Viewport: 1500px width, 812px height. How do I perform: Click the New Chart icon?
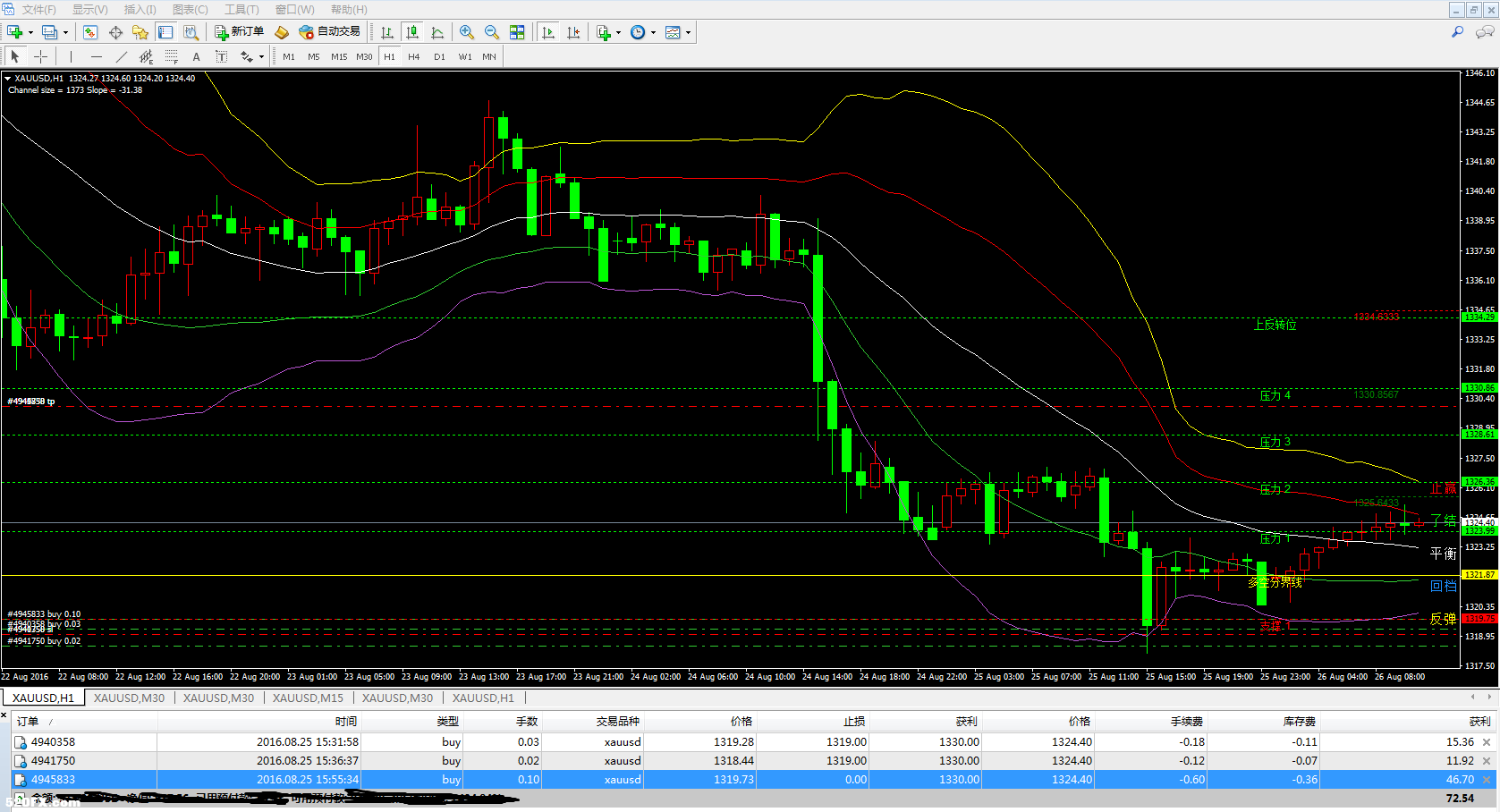click(14, 32)
